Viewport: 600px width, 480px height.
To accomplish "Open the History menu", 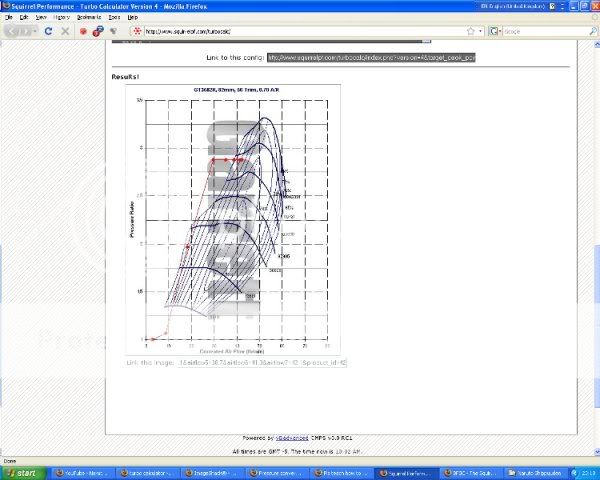I will (61, 17).
